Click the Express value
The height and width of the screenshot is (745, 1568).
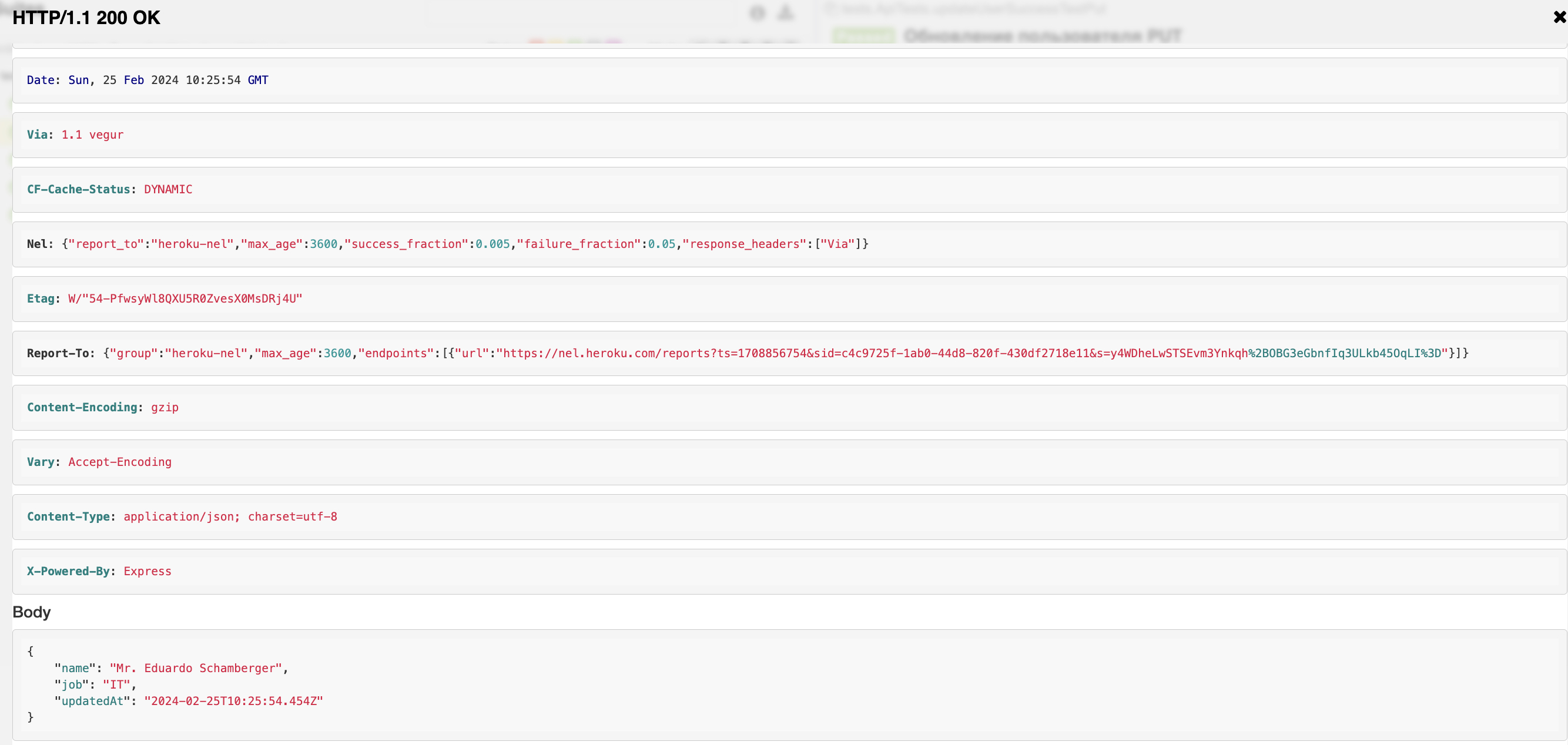(x=148, y=572)
